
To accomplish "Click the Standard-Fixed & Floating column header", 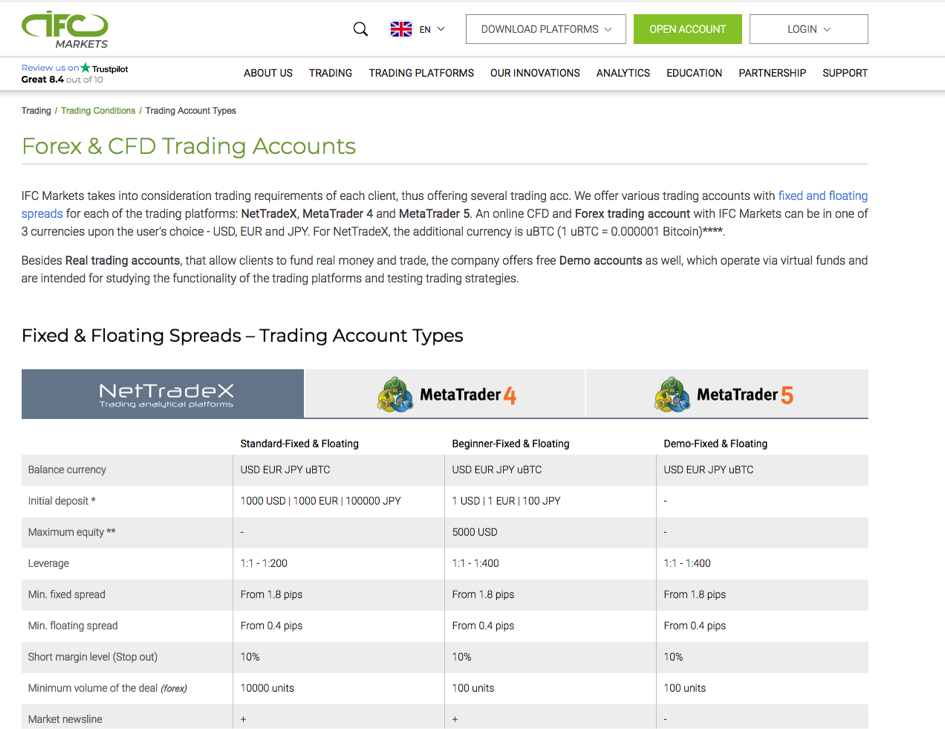I will point(300,443).
